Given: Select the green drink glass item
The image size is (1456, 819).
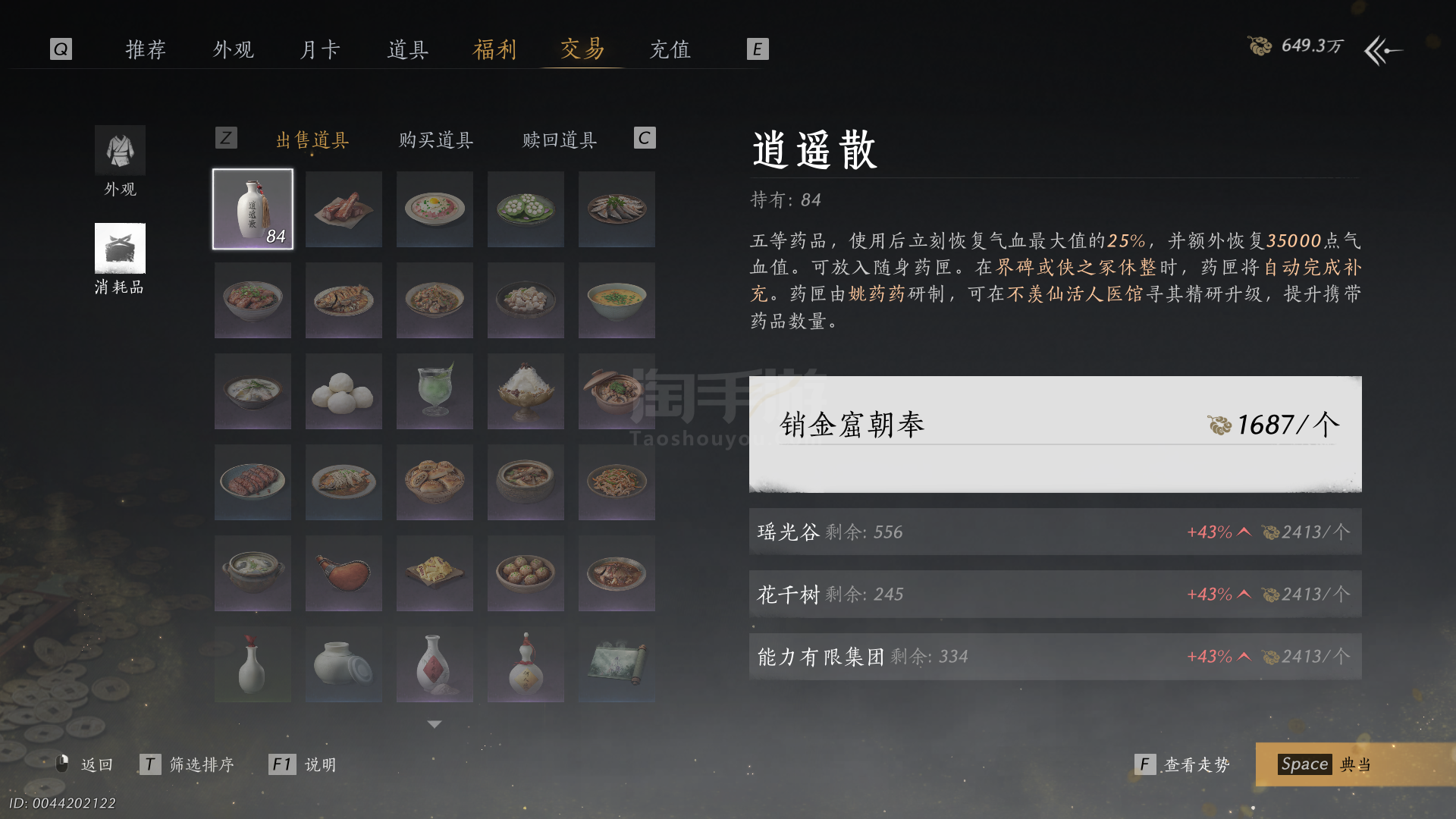Looking at the screenshot, I should tap(435, 391).
